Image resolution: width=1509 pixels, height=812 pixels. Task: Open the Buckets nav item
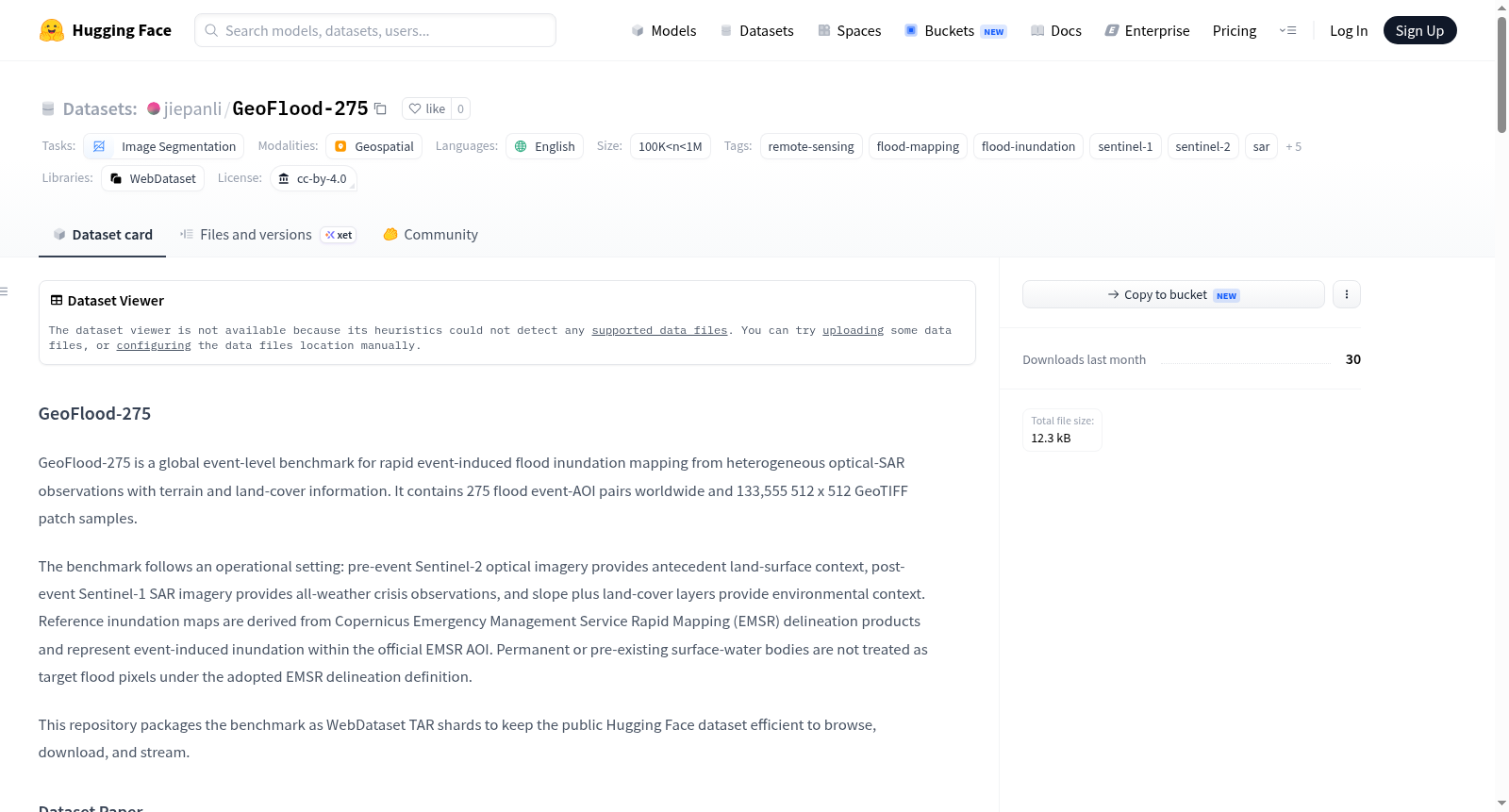956,30
